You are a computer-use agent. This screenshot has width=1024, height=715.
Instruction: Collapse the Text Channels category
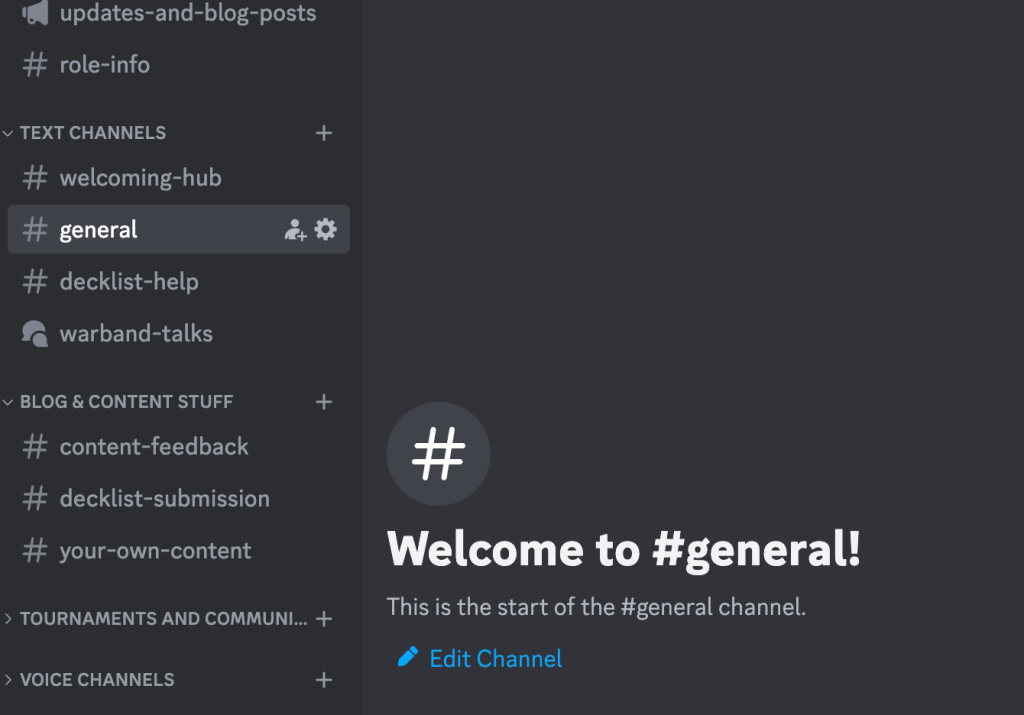point(92,133)
